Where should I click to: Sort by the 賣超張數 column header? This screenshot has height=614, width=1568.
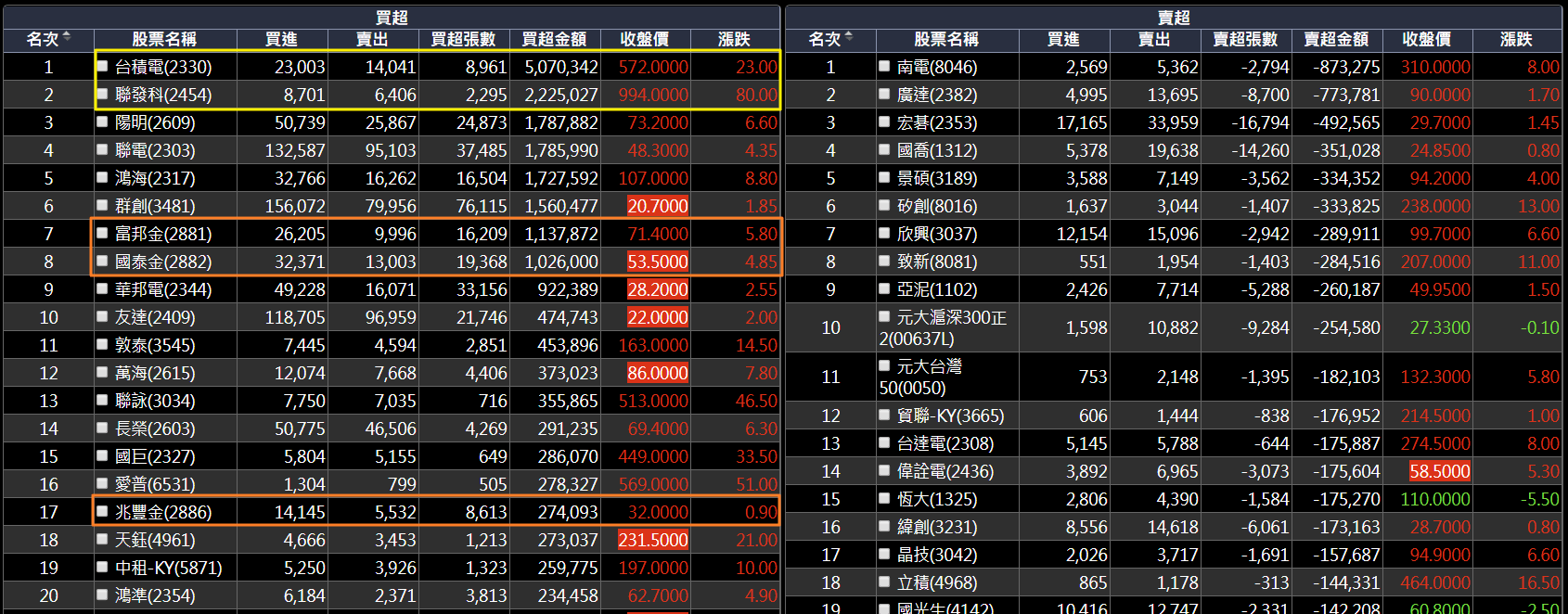tap(1245, 39)
